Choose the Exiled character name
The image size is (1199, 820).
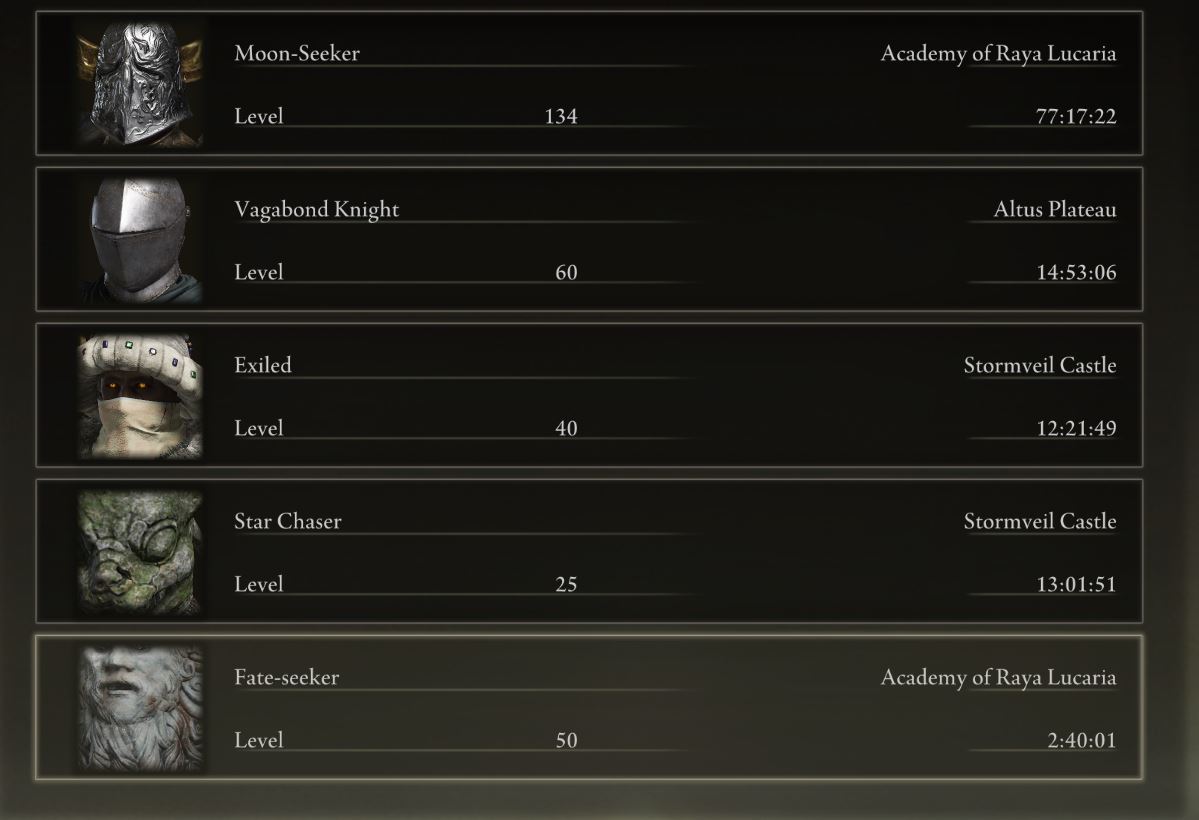263,365
